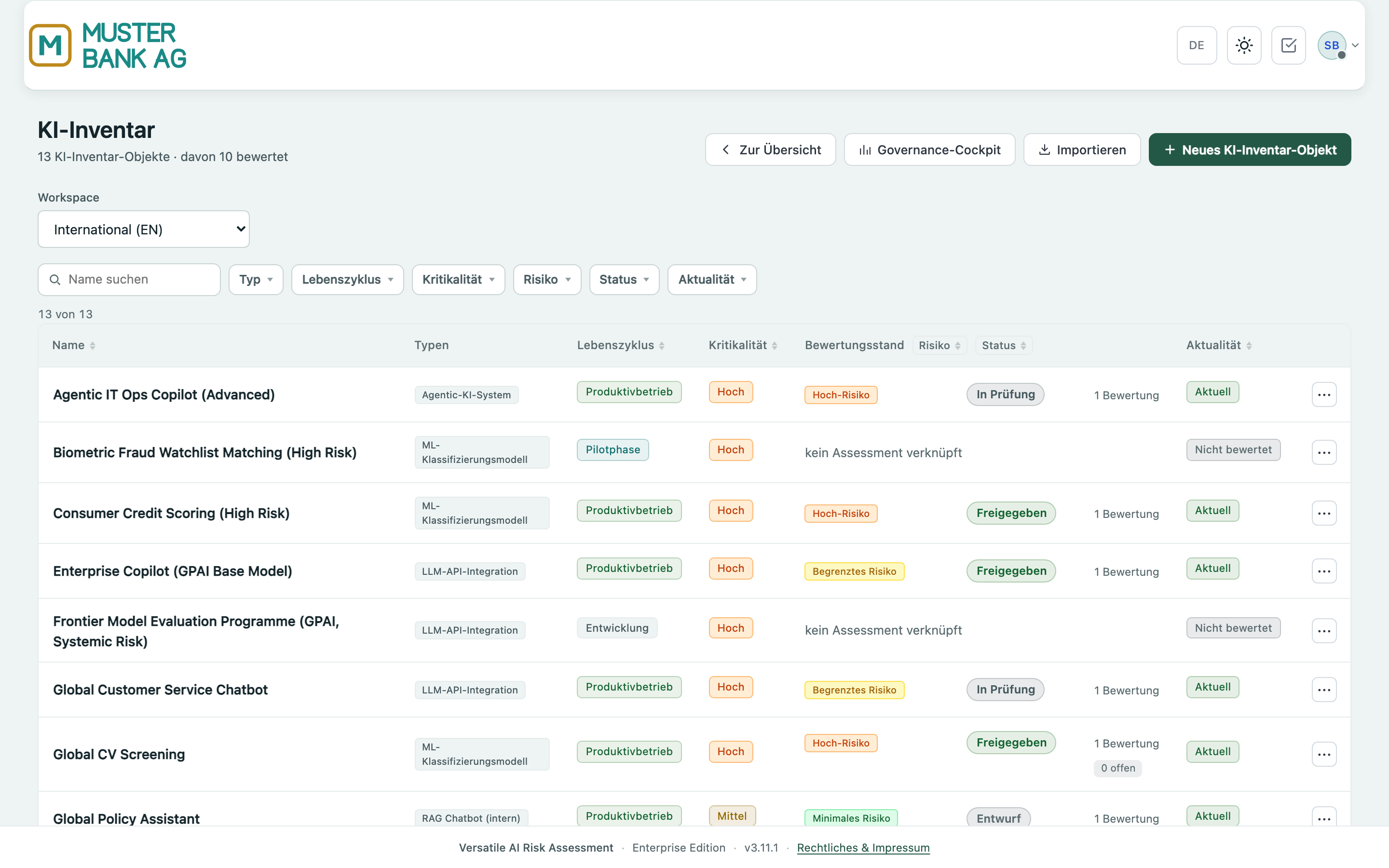This screenshot has height=868, width=1389.
Task: Open row actions for Enterprise Copilot
Action: pyautogui.click(x=1323, y=571)
